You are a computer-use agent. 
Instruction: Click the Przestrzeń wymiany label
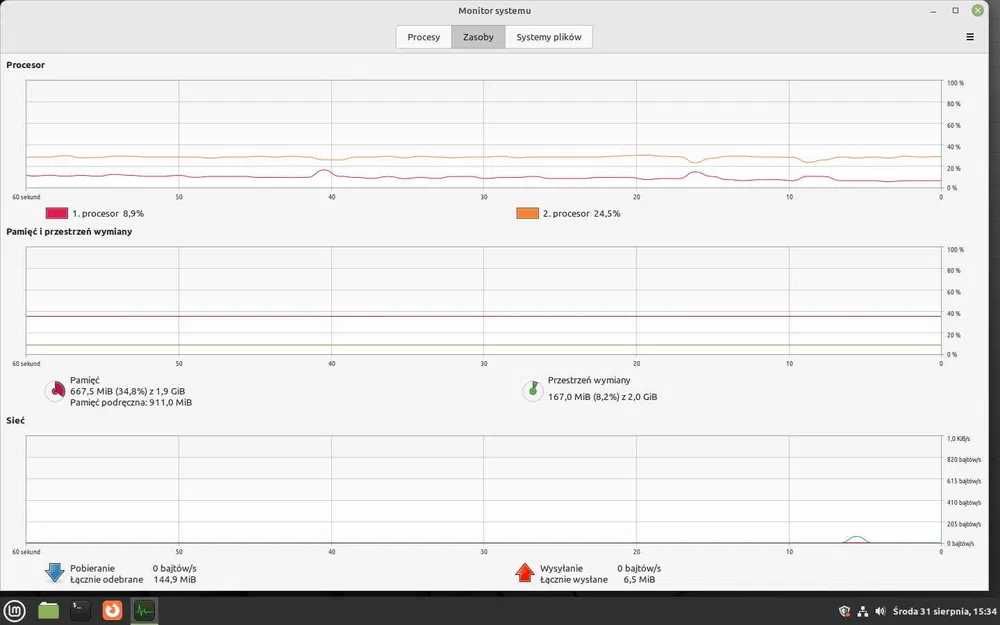(x=589, y=380)
